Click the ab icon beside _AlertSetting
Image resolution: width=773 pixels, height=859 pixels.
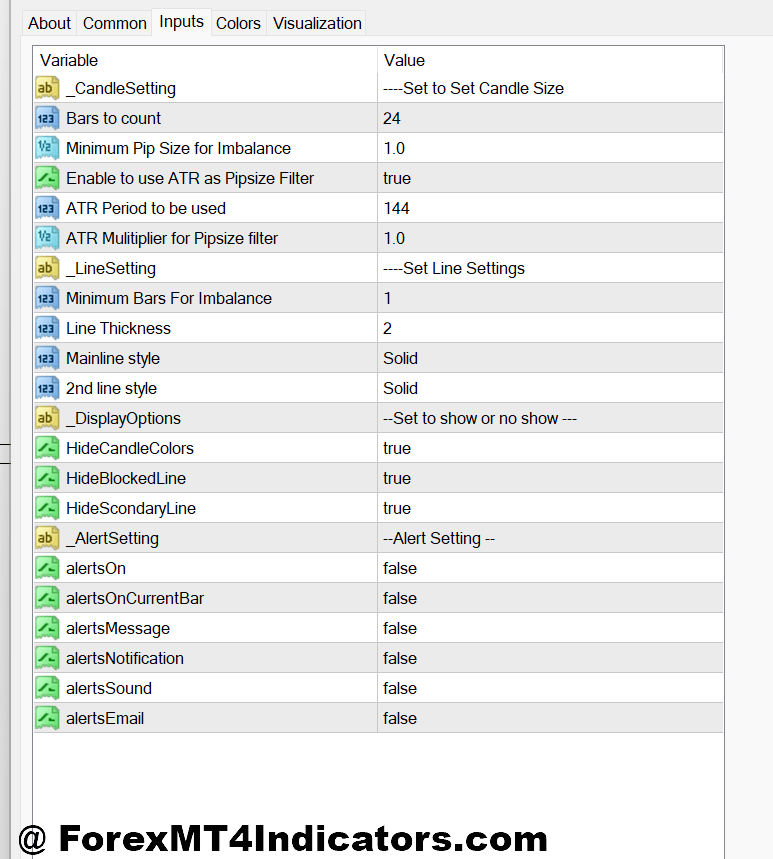(x=47, y=538)
